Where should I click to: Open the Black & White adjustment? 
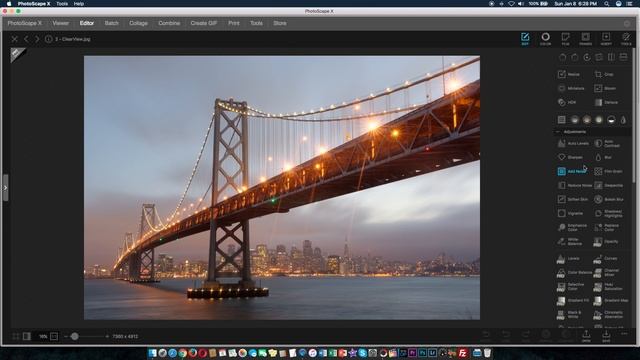pyautogui.click(x=569, y=315)
